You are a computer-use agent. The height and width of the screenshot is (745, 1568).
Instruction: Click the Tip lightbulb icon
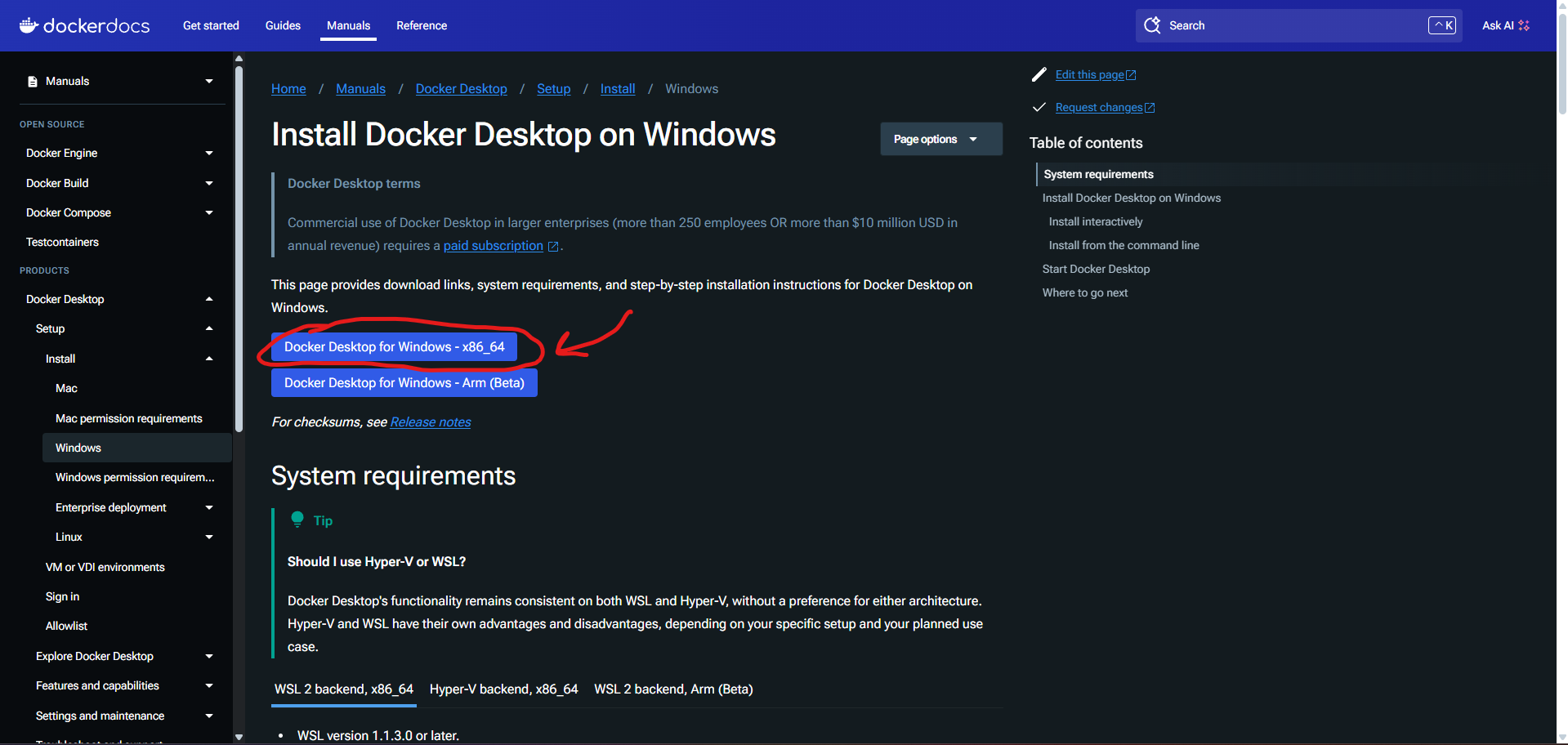[x=297, y=520]
